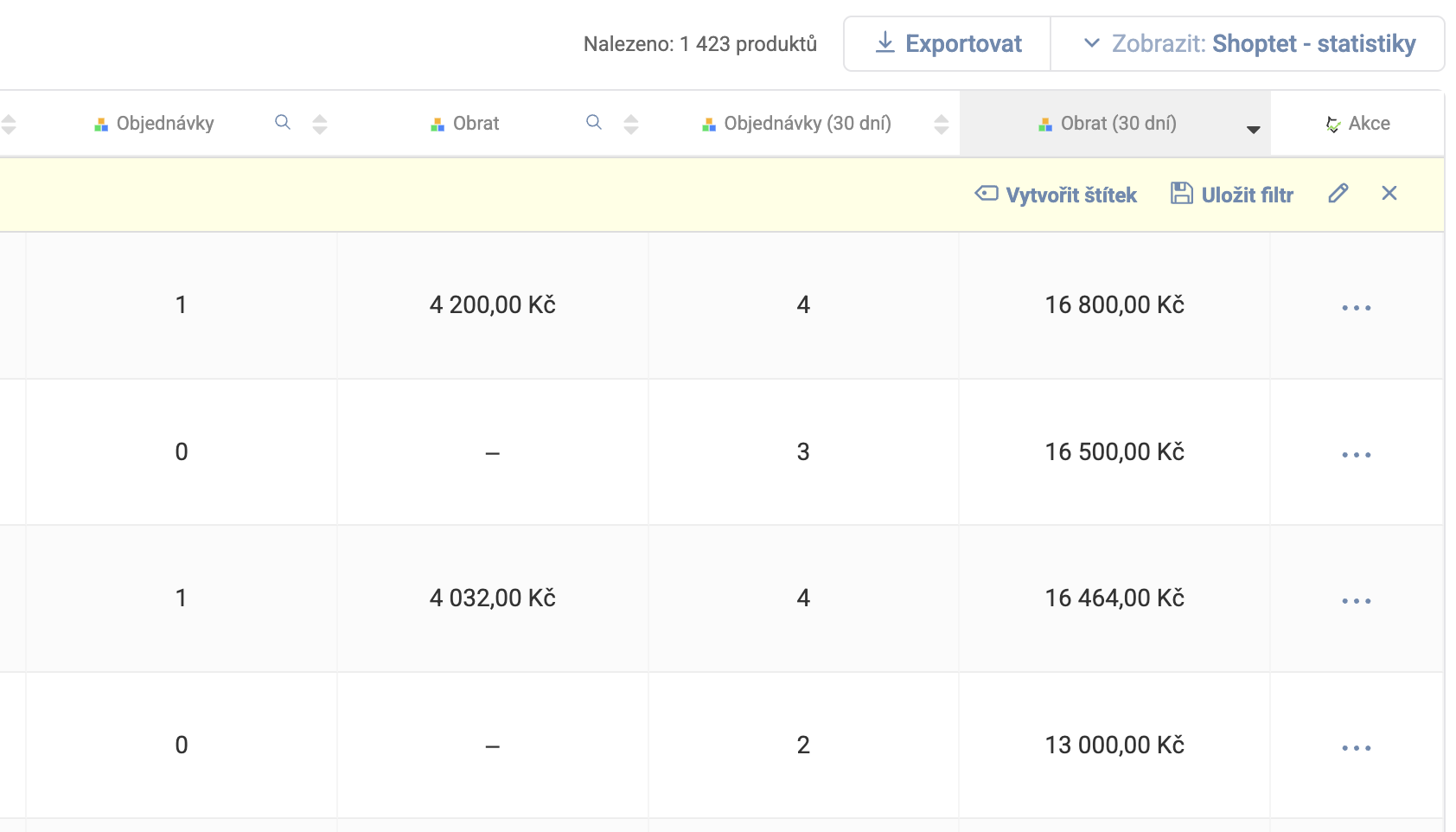
Task: Click Vytvořit štítek to create a label
Action: click(x=1056, y=195)
